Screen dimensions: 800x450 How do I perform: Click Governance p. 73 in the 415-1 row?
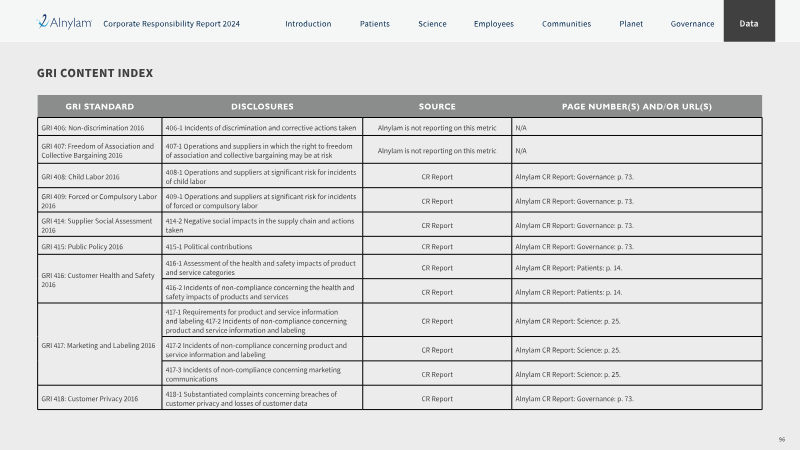[574, 246]
